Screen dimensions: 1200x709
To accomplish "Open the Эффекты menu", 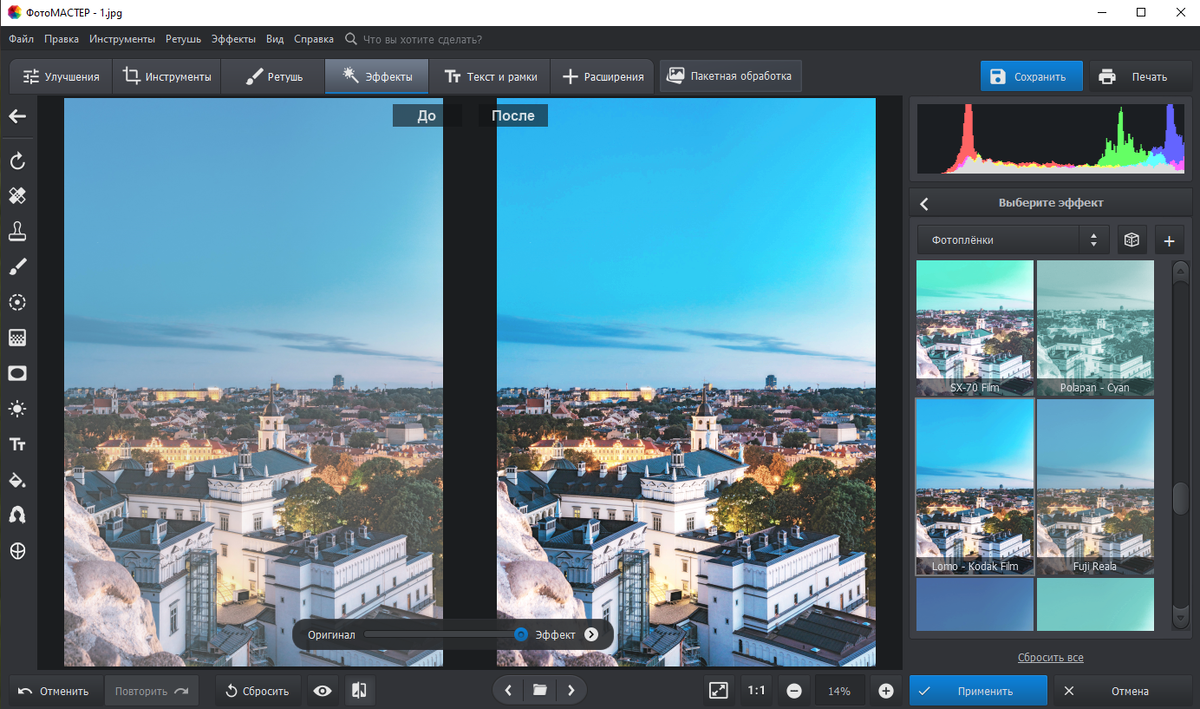I will [x=234, y=39].
